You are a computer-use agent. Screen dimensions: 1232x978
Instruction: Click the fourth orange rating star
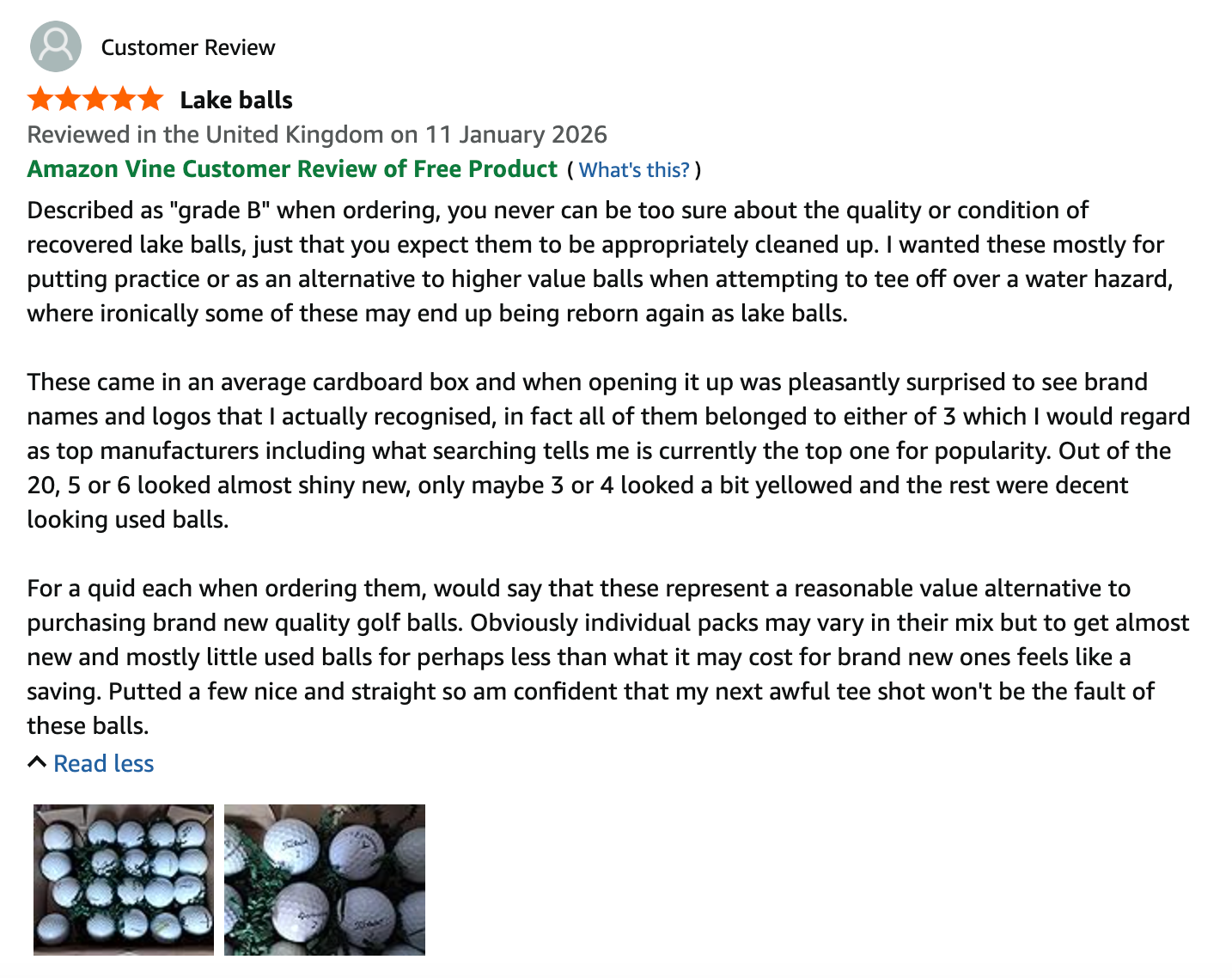(x=123, y=100)
